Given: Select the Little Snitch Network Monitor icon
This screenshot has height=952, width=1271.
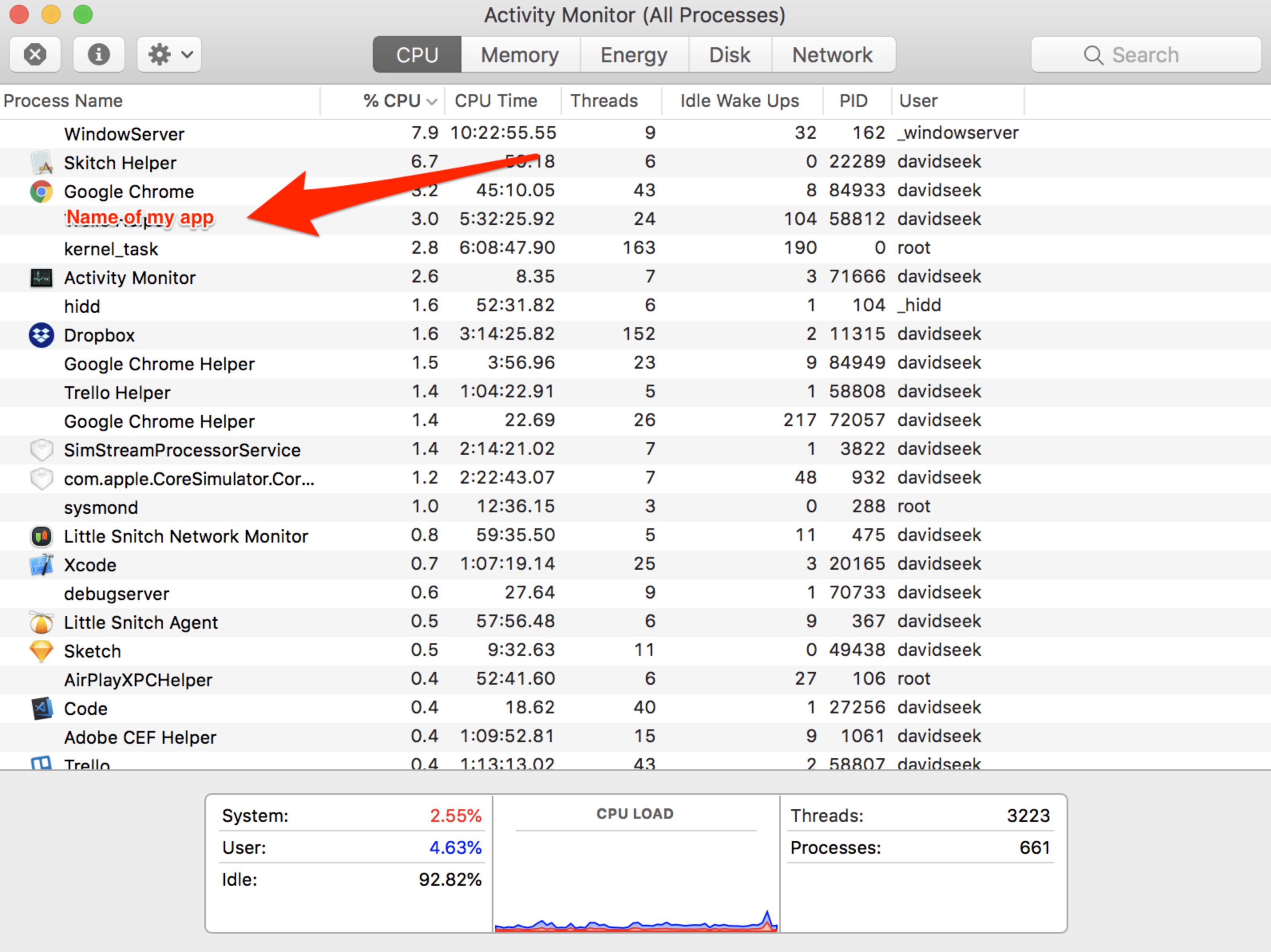Looking at the screenshot, I should click(42, 536).
